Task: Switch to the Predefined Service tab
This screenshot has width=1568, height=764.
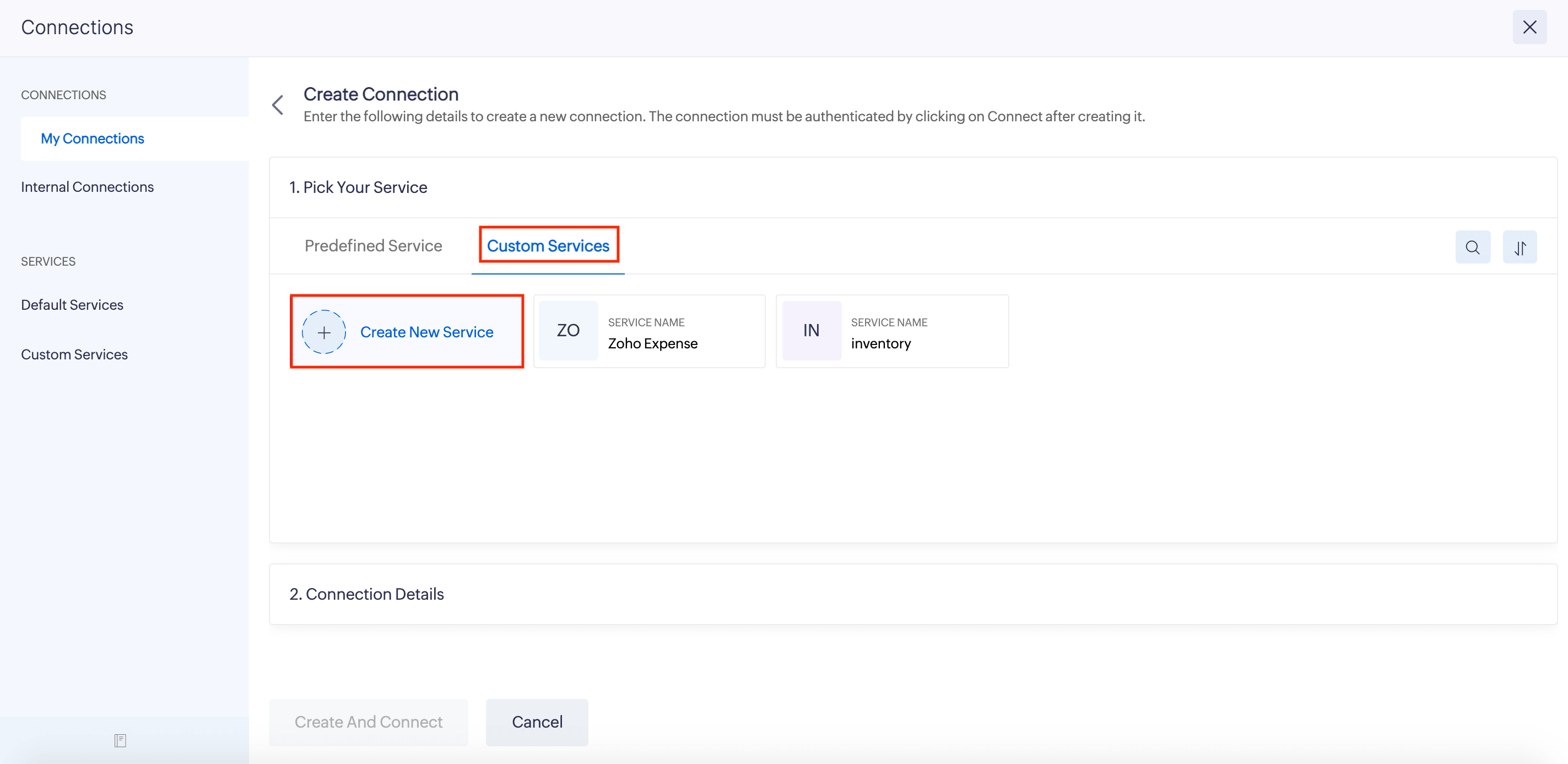Action: tap(373, 245)
